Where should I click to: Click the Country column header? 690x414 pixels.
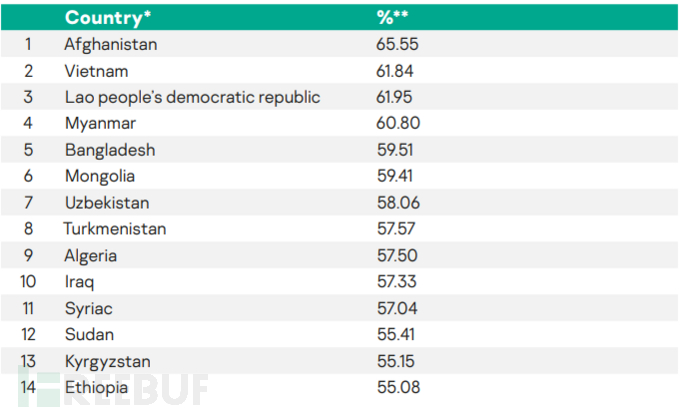click(x=109, y=18)
